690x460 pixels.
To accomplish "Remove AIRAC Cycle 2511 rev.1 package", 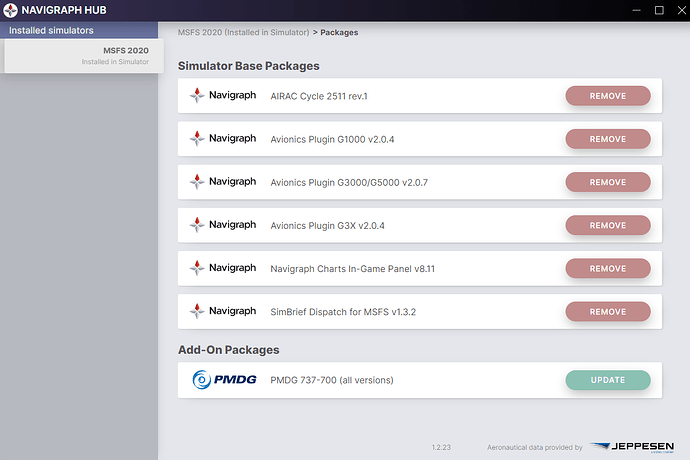I will coord(608,96).
